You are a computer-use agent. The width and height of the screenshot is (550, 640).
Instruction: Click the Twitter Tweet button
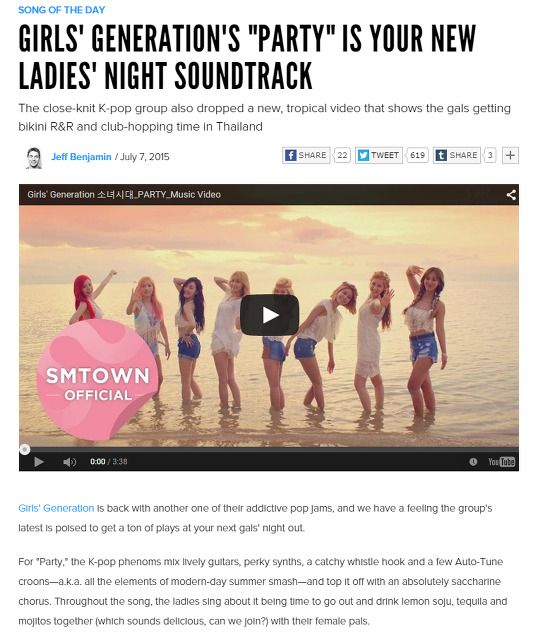[379, 156]
